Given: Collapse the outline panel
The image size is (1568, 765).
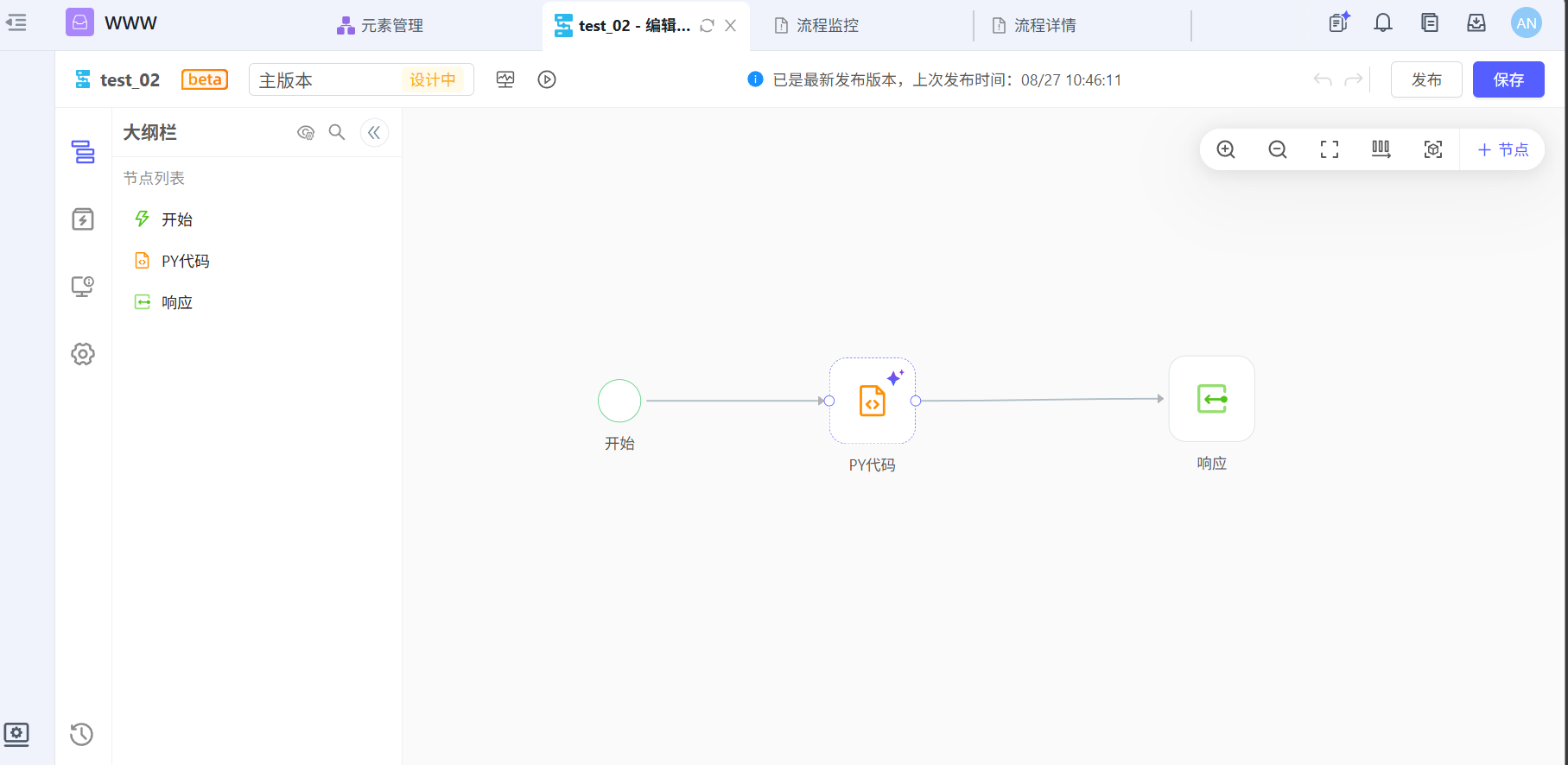Looking at the screenshot, I should [374, 132].
